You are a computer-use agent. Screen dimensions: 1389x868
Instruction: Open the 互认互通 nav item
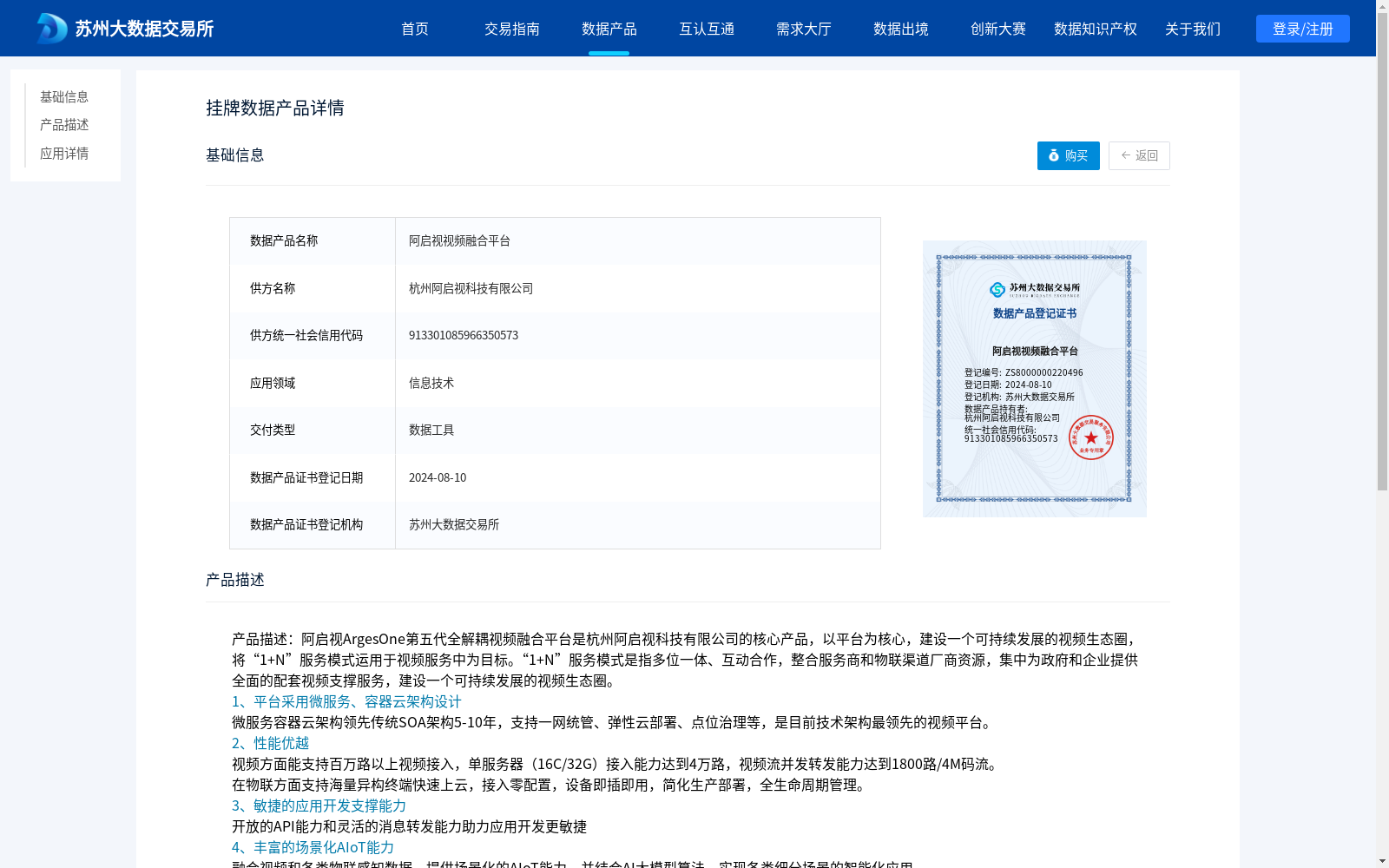point(707,29)
